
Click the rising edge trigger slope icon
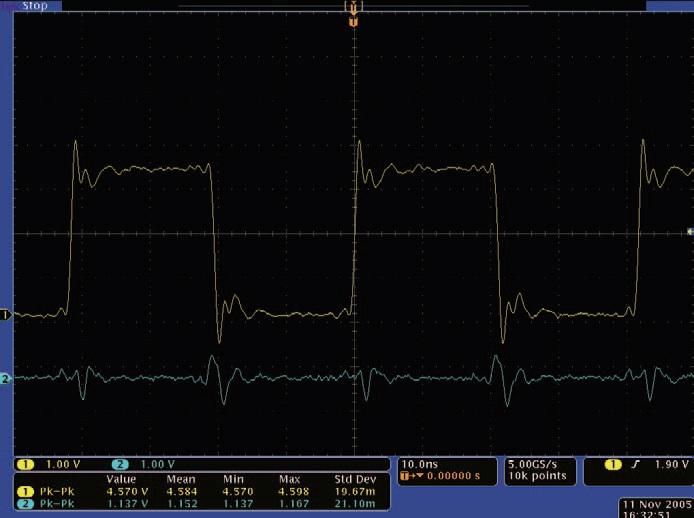pyautogui.click(x=636, y=465)
